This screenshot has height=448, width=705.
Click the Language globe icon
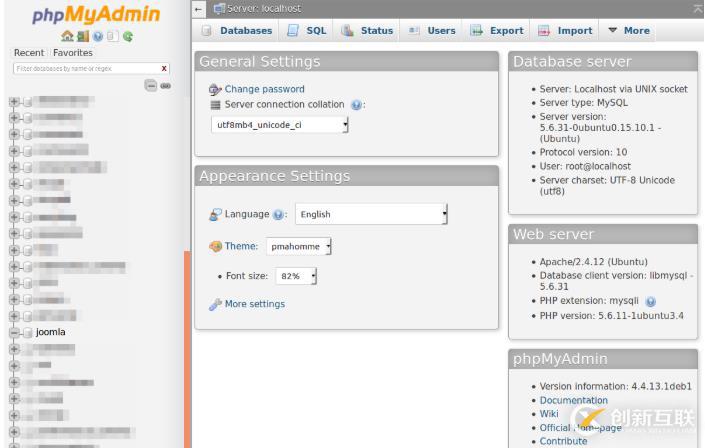tap(215, 215)
